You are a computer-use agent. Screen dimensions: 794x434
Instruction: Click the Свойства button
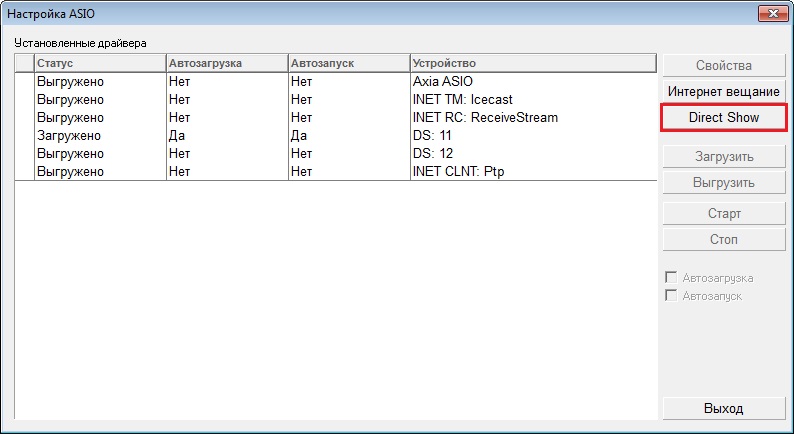[724, 65]
